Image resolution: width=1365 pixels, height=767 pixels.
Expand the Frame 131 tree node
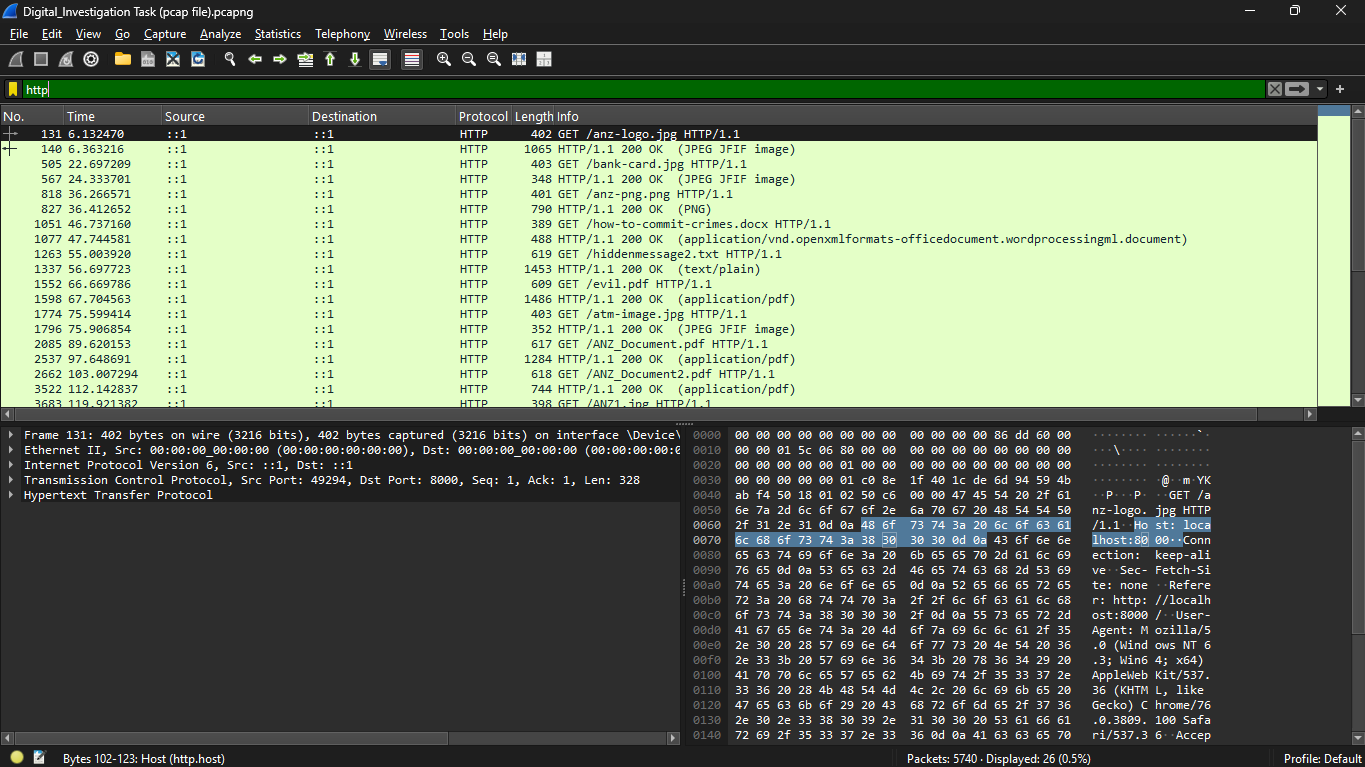click(11, 435)
